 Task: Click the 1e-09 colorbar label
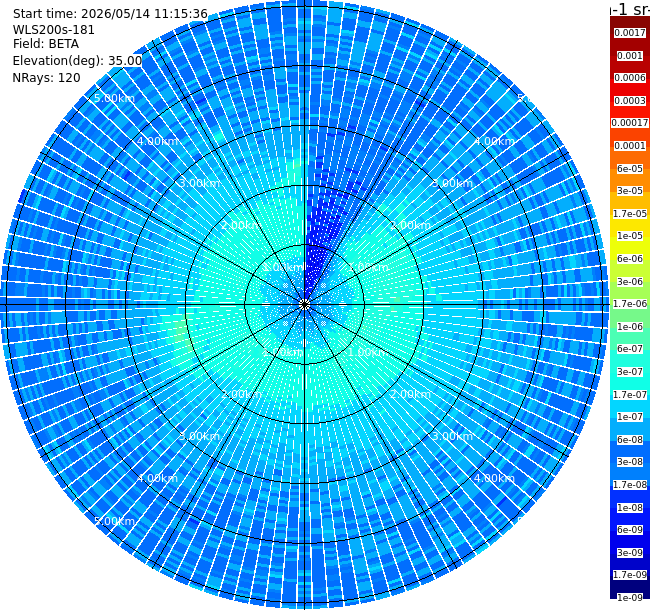[630, 597]
